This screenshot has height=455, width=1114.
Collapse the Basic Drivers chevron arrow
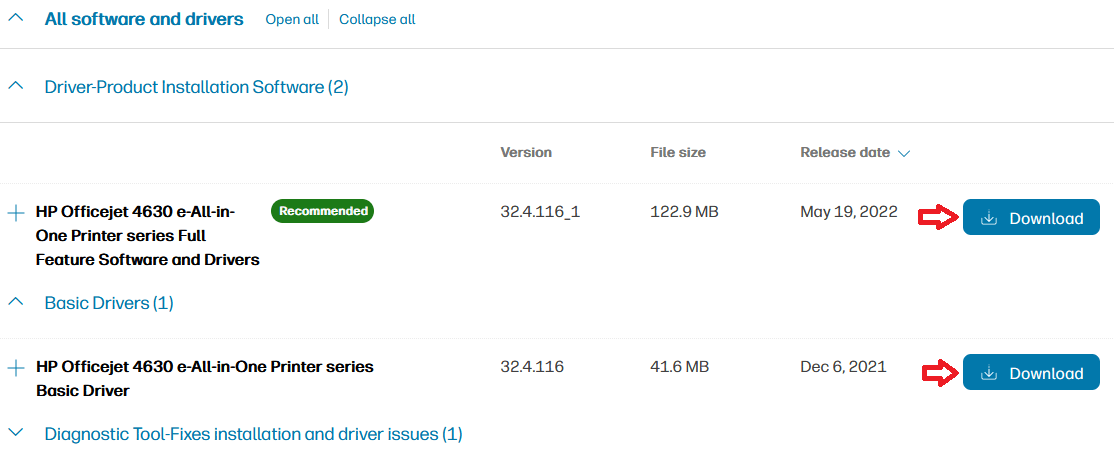(x=15, y=300)
